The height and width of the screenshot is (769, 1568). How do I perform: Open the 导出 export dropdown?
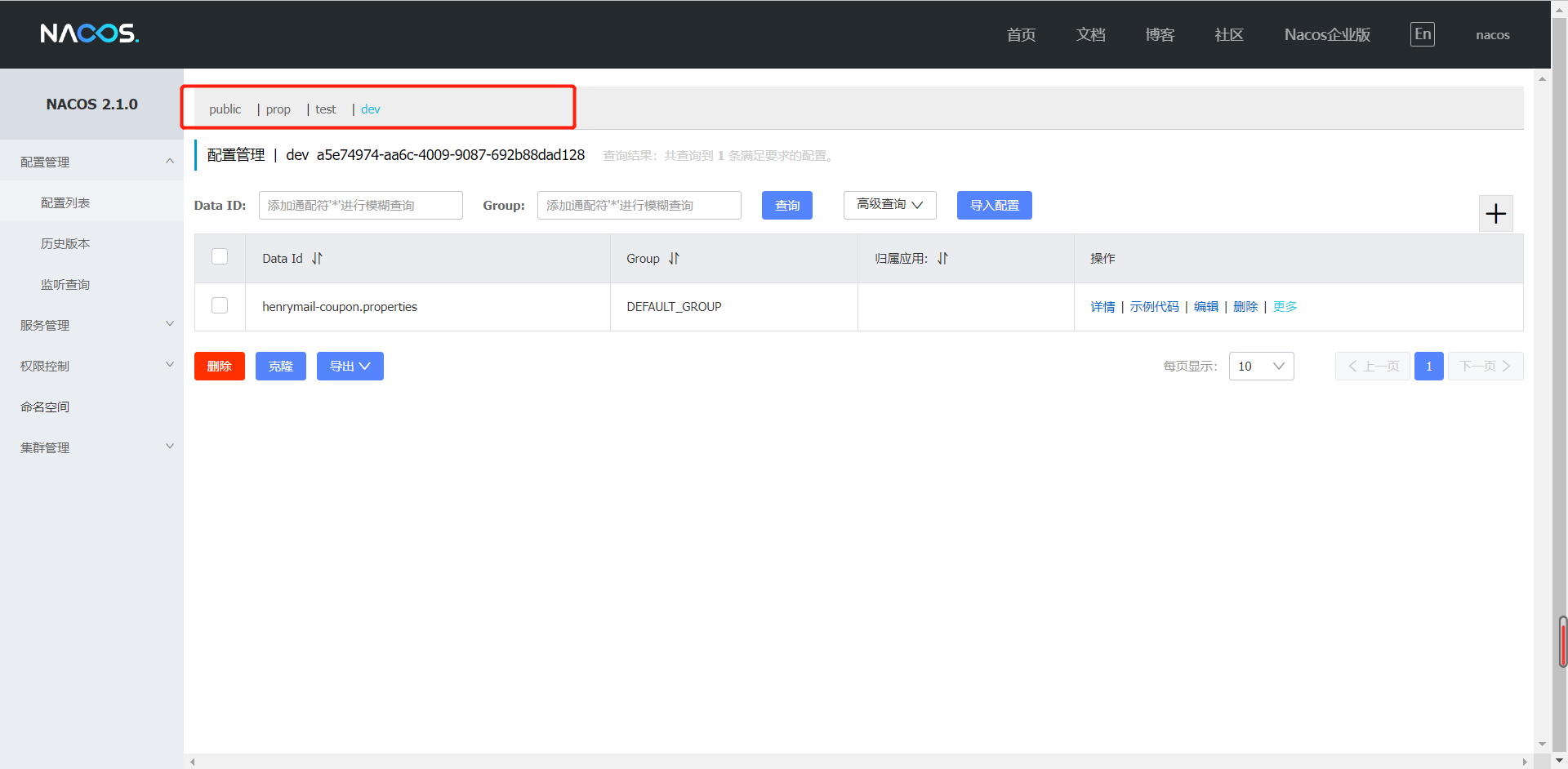[x=350, y=367]
